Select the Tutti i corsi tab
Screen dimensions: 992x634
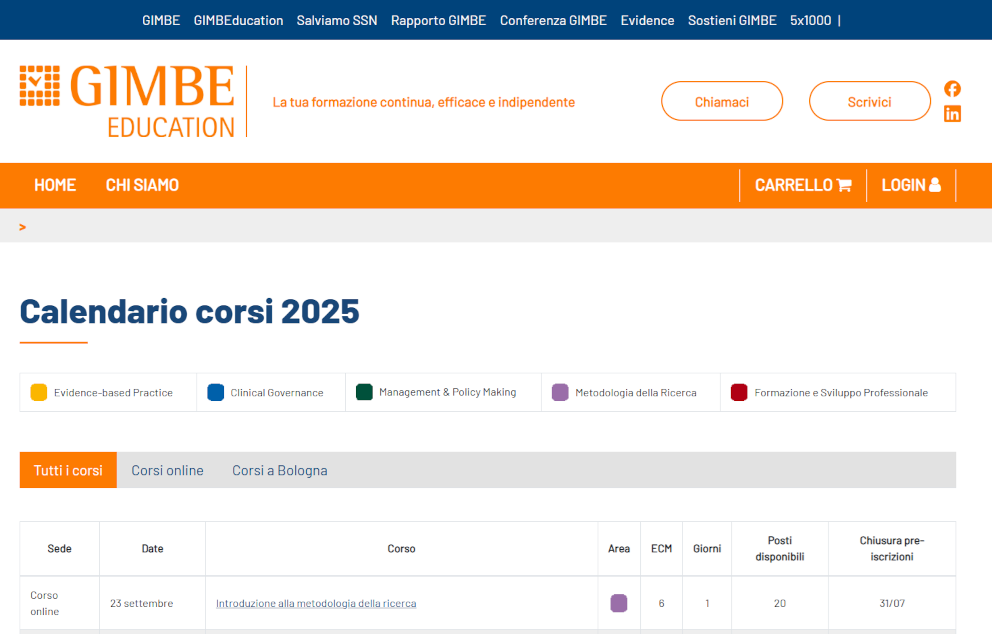pos(68,470)
